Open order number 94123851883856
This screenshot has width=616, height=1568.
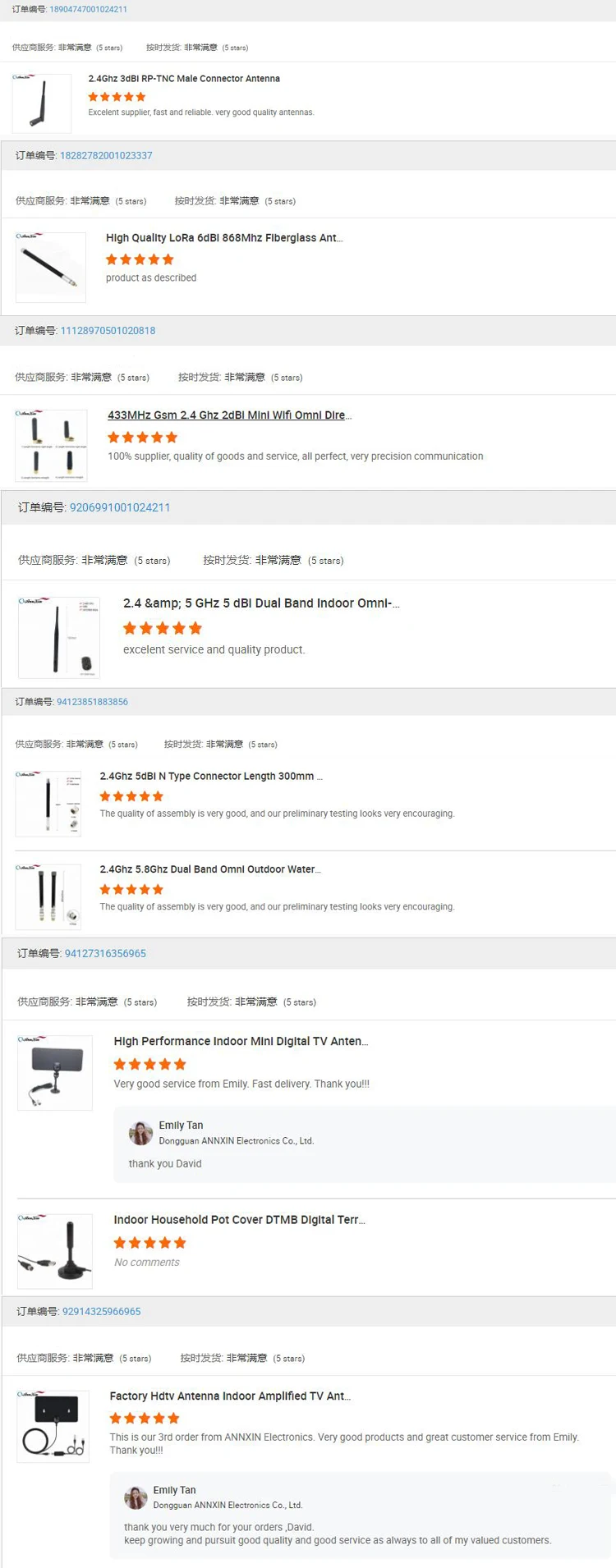coord(92,702)
